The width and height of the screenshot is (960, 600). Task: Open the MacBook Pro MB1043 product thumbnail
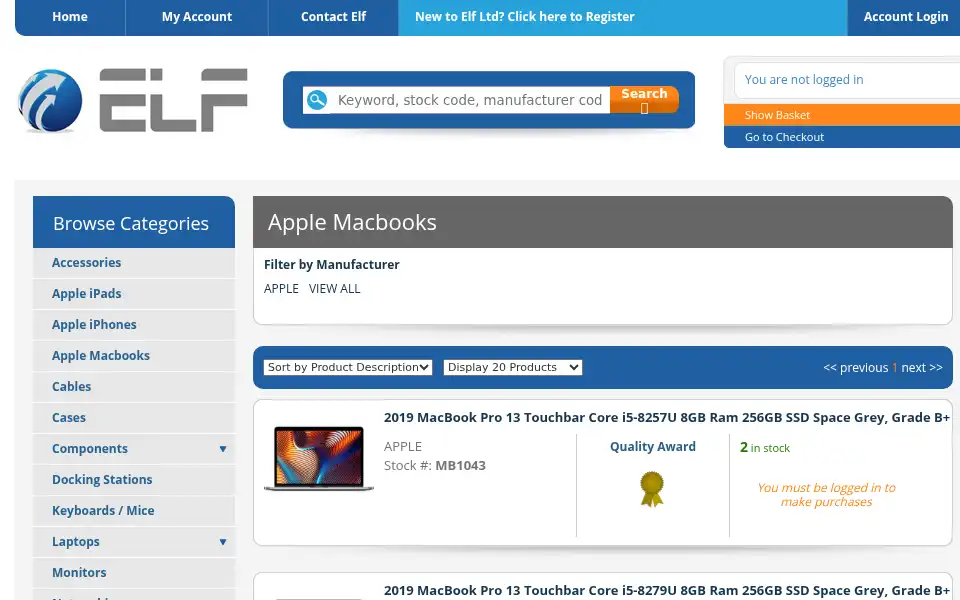(x=319, y=458)
